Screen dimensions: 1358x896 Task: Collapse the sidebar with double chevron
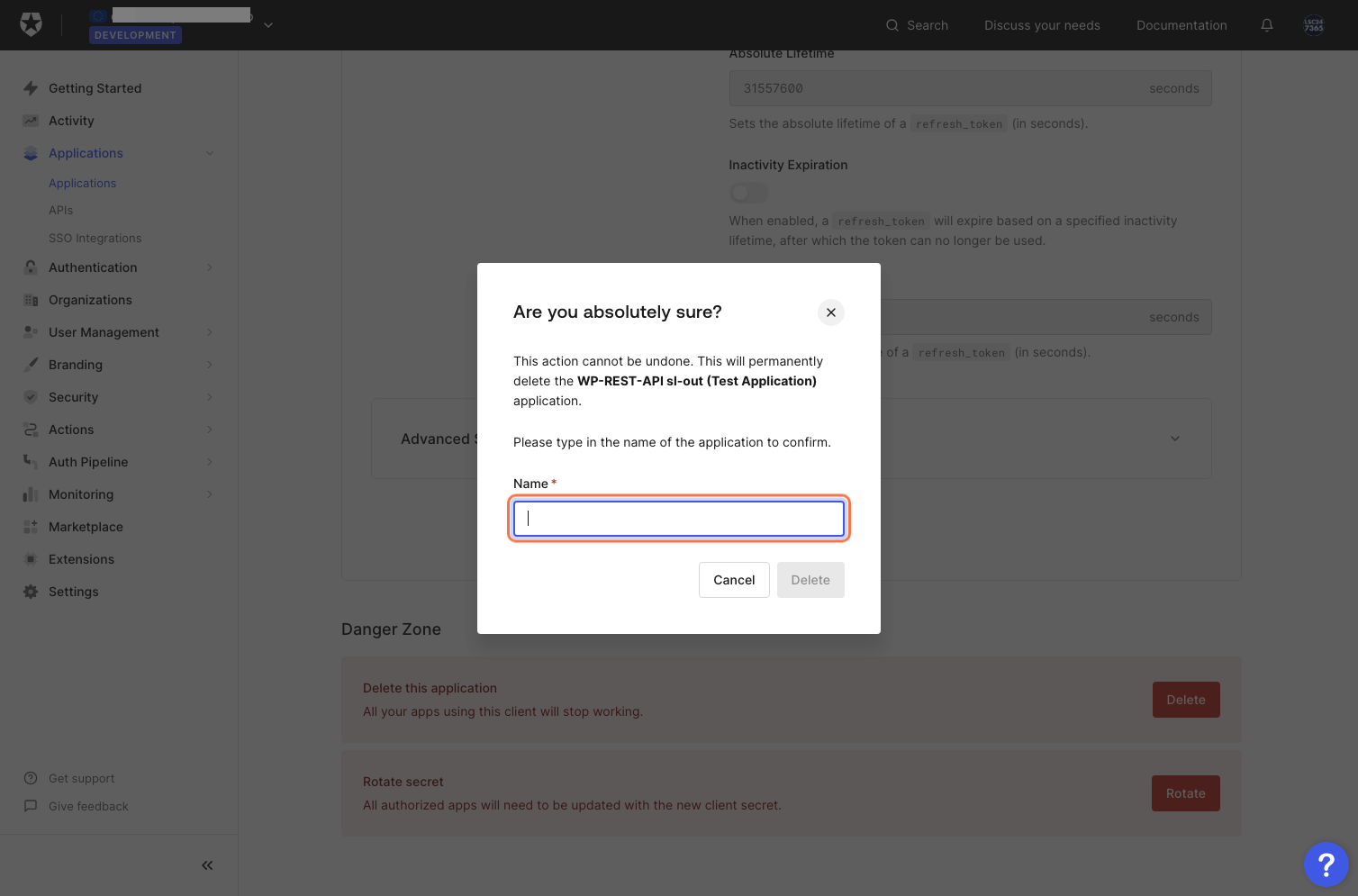click(207, 865)
